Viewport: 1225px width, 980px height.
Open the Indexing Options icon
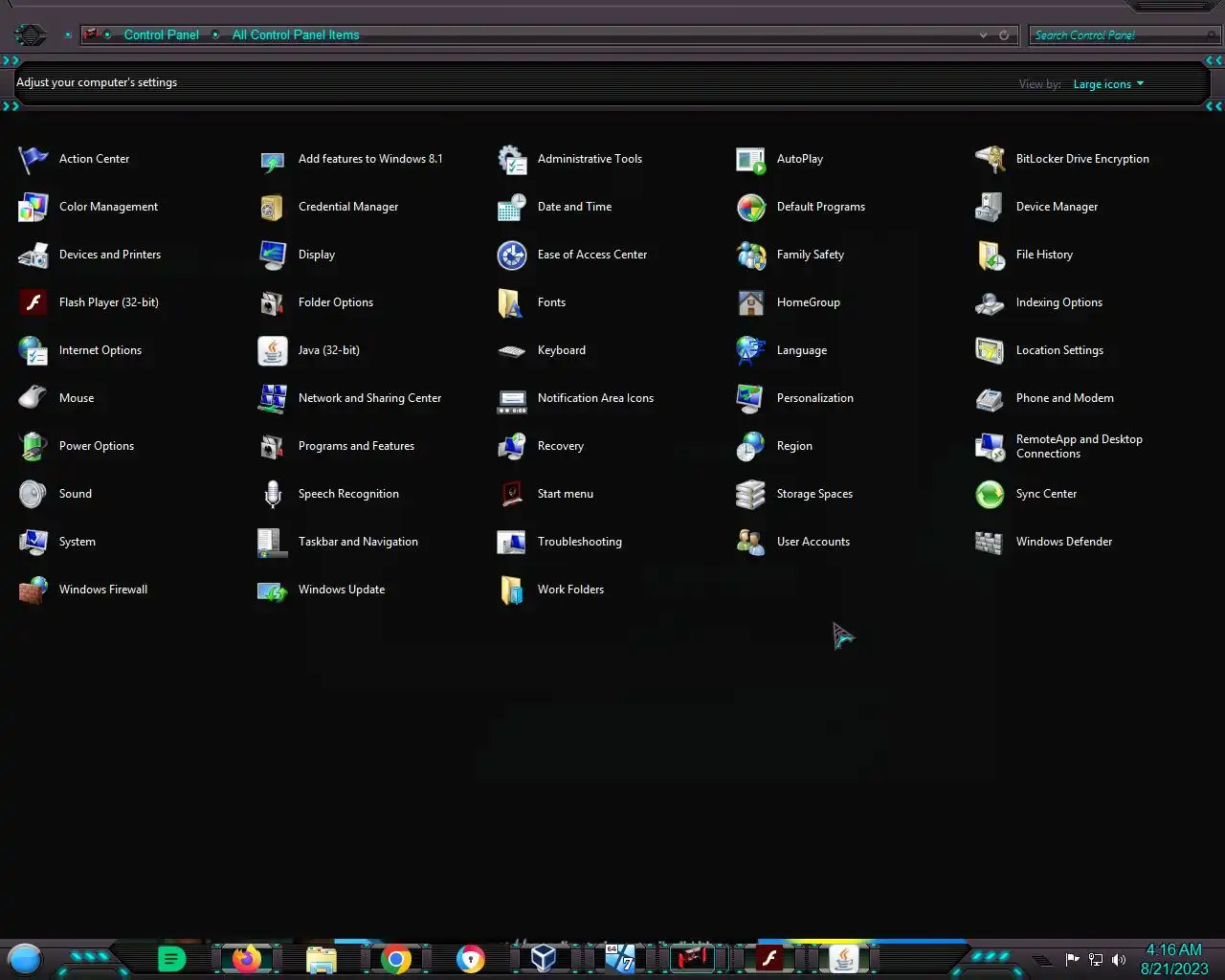click(x=991, y=302)
